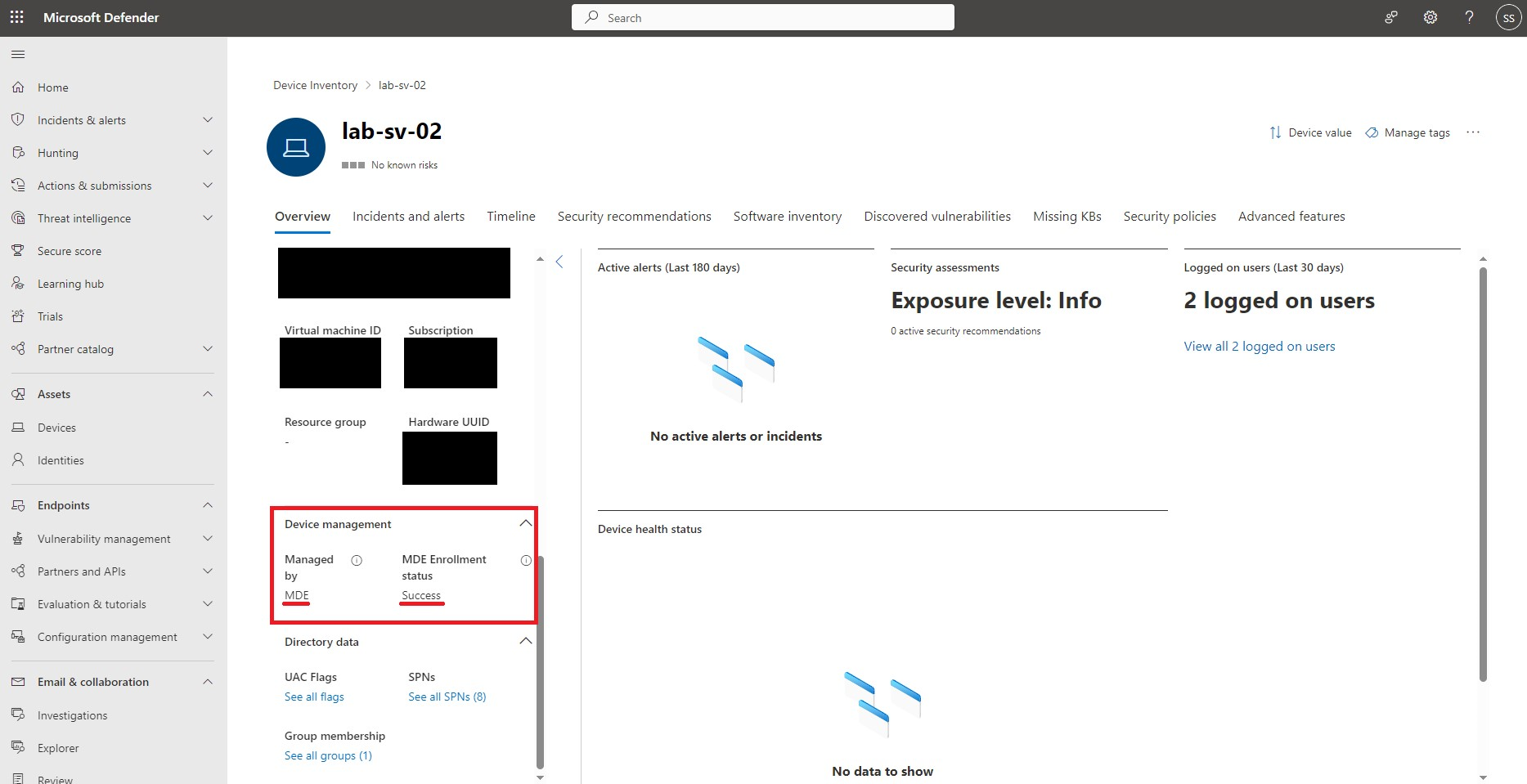Click the info icon beside Managed by
The image size is (1527, 784).
tap(357, 560)
